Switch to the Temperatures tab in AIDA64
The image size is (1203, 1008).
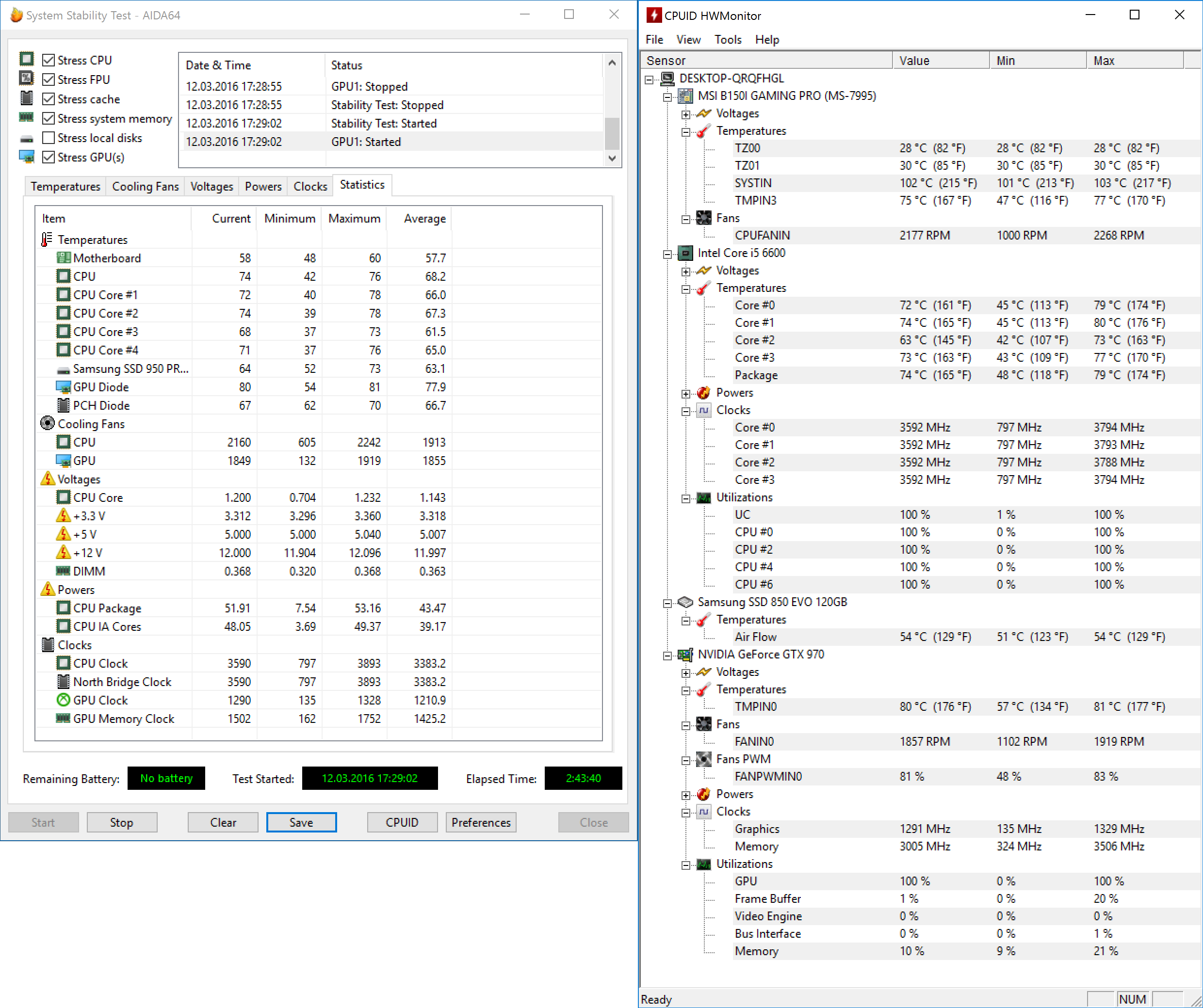coord(65,186)
